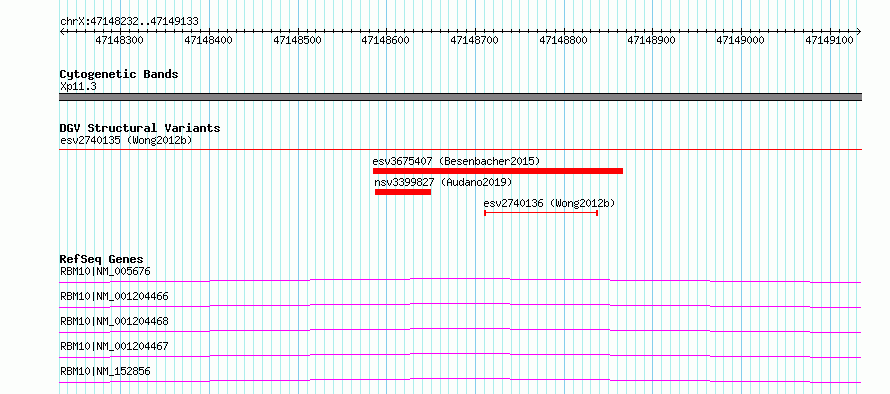Select the RBM10|NM_005676 gene label

click(105, 271)
